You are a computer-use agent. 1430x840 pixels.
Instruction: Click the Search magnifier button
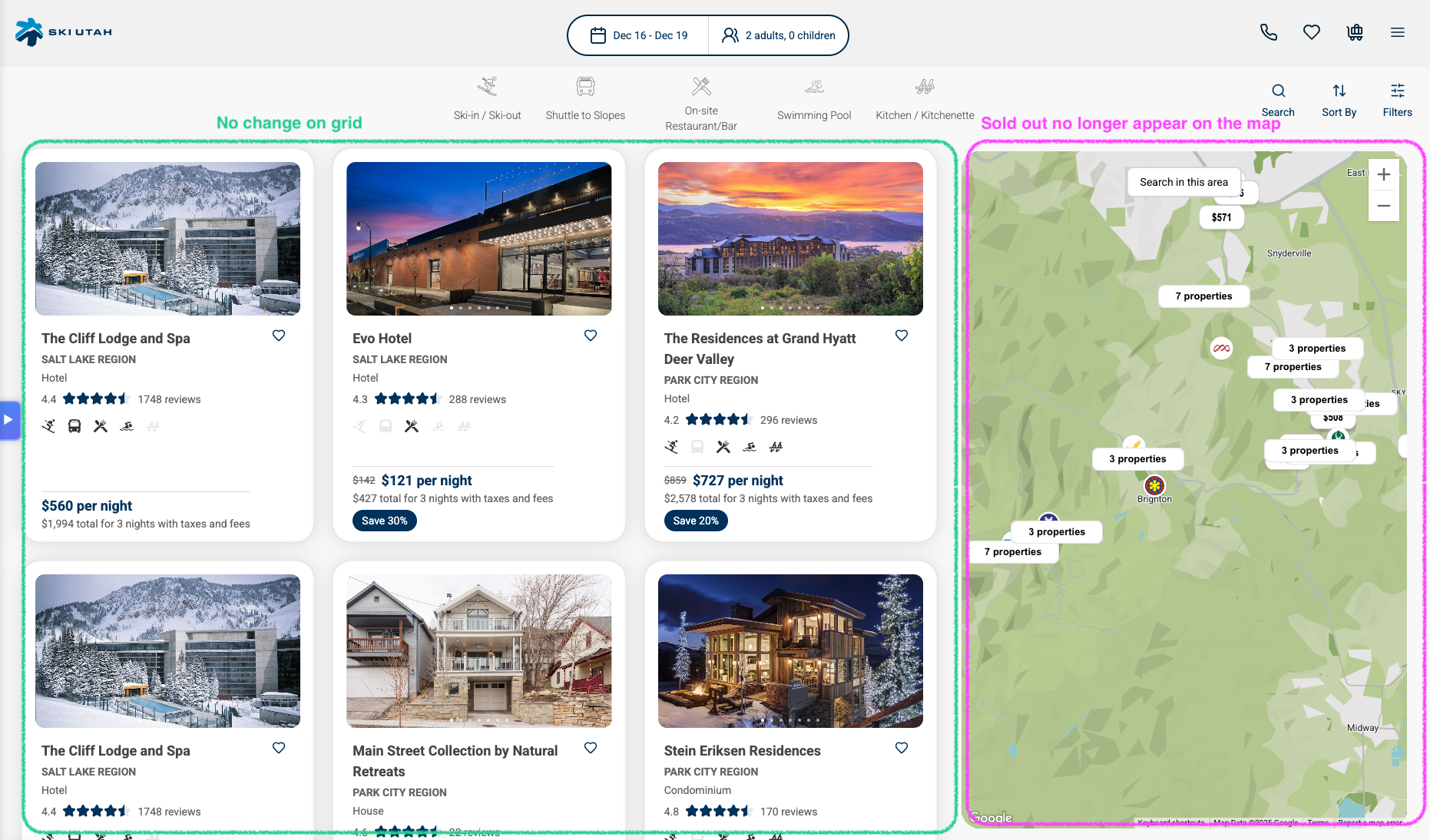(1278, 100)
